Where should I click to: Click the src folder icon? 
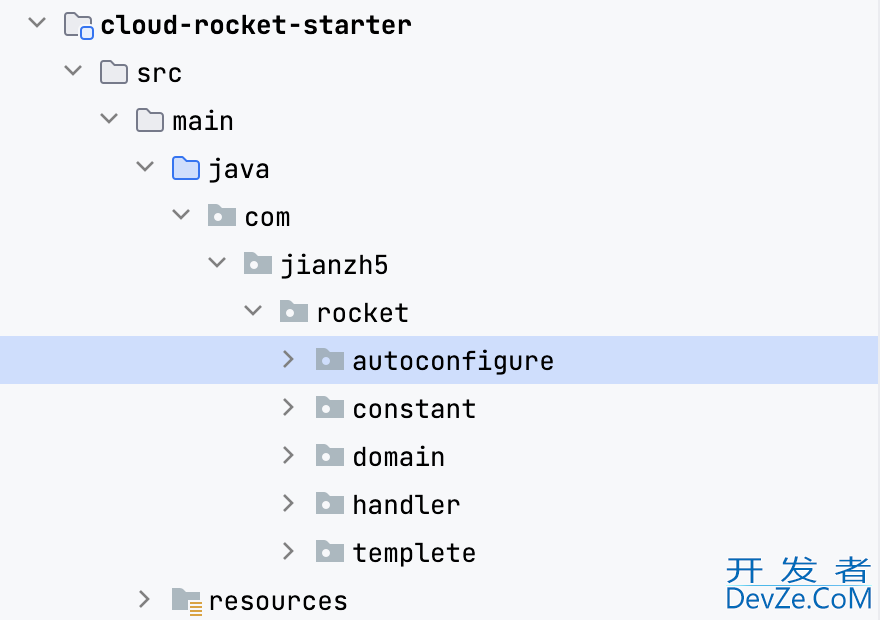click(x=114, y=73)
